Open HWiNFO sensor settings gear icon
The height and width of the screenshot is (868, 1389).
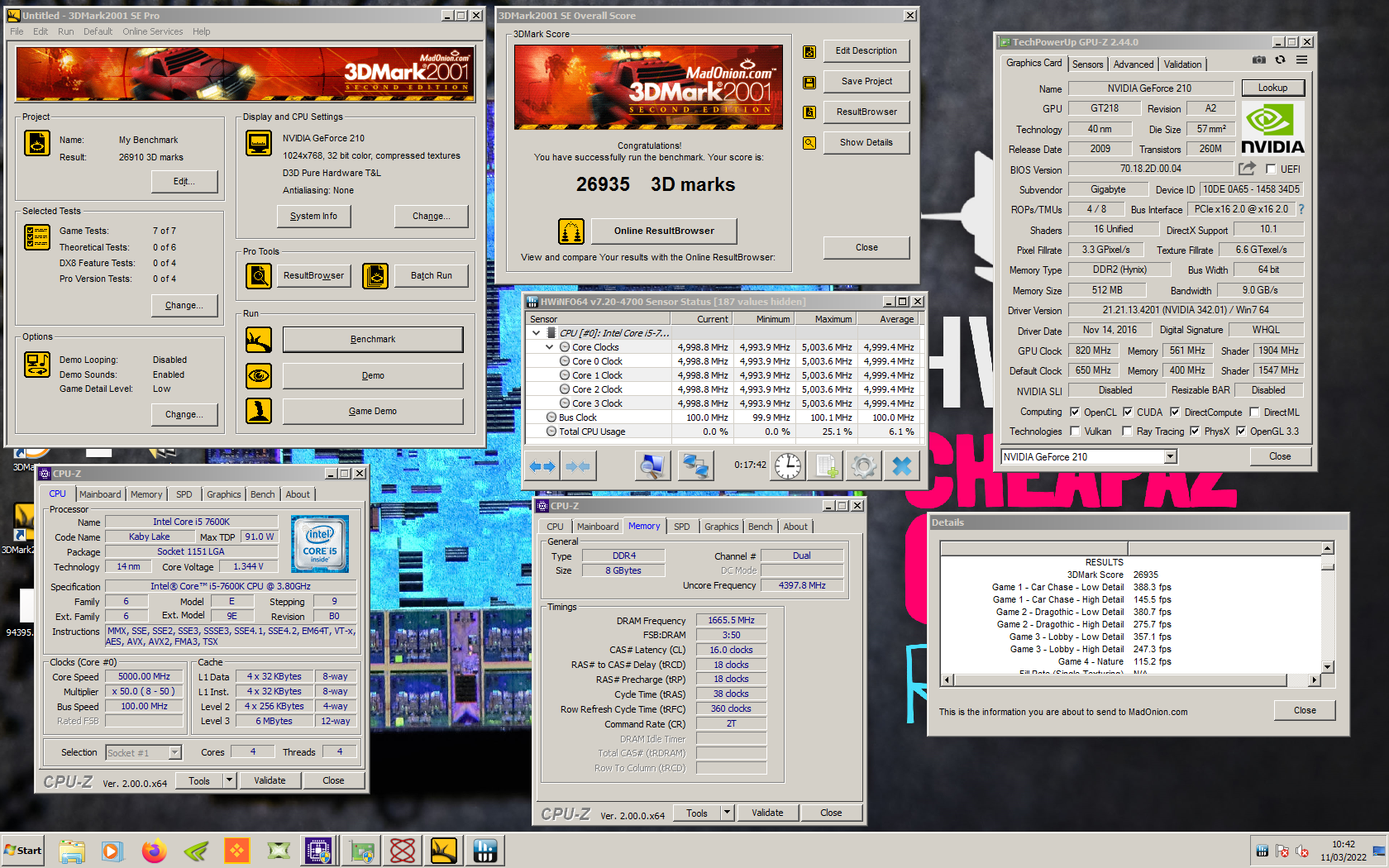coord(864,466)
